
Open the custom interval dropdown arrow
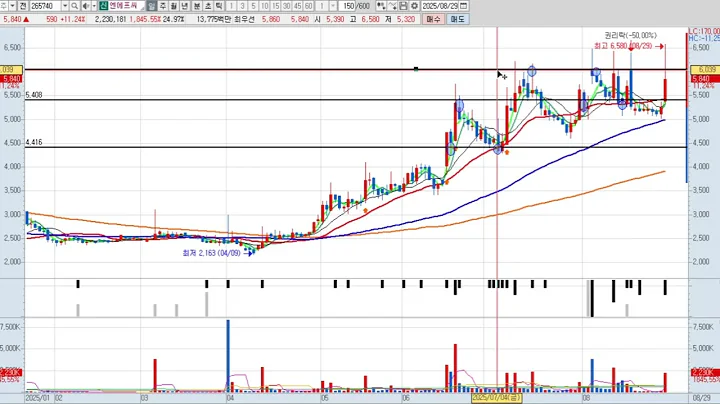pos(333,6)
